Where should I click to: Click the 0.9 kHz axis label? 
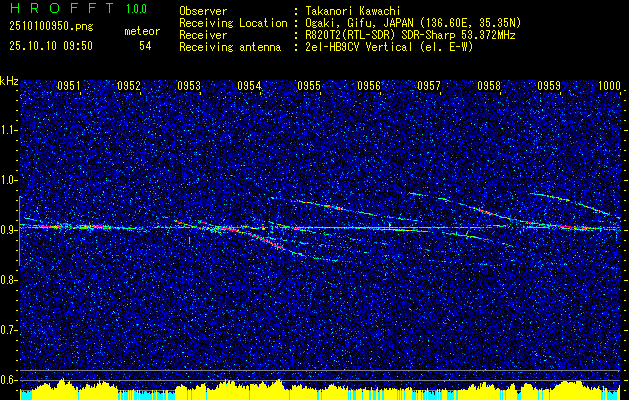click(x=9, y=230)
